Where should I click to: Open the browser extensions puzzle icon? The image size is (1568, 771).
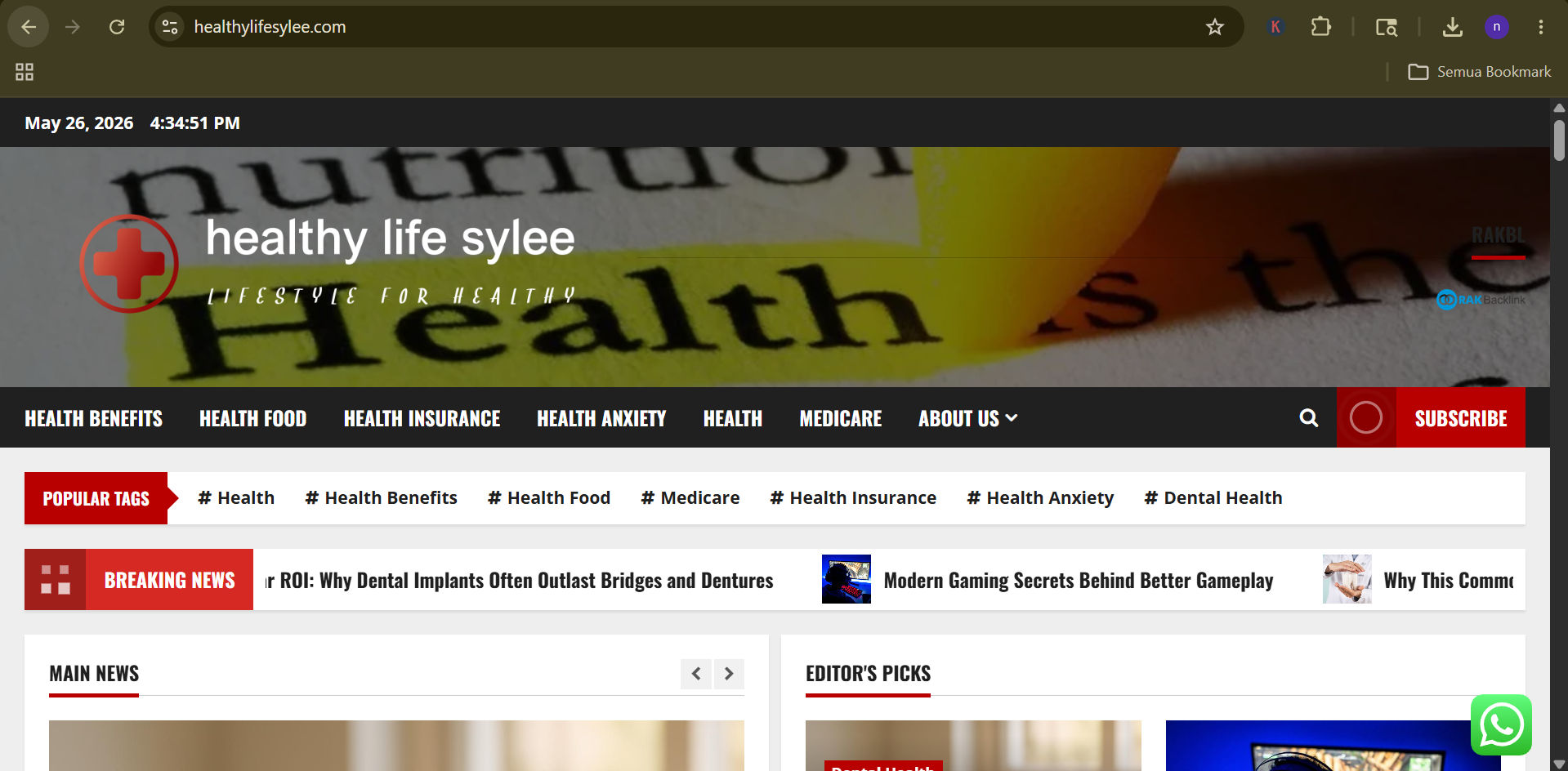pyautogui.click(x=1320, y=27)
